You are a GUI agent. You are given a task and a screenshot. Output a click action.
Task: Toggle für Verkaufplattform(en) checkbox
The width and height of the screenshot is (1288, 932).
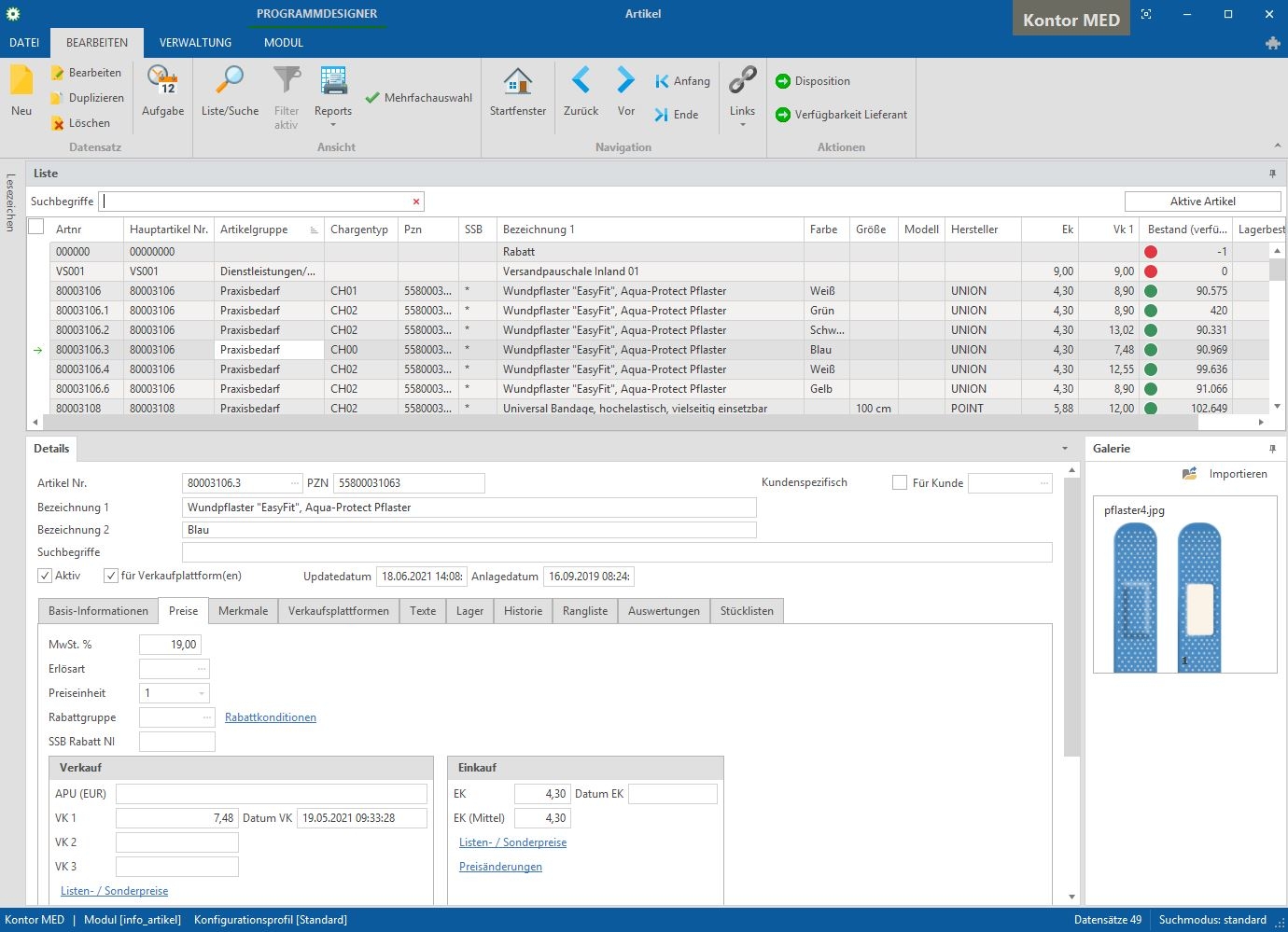pyautogui.click(x=111, y=576)
